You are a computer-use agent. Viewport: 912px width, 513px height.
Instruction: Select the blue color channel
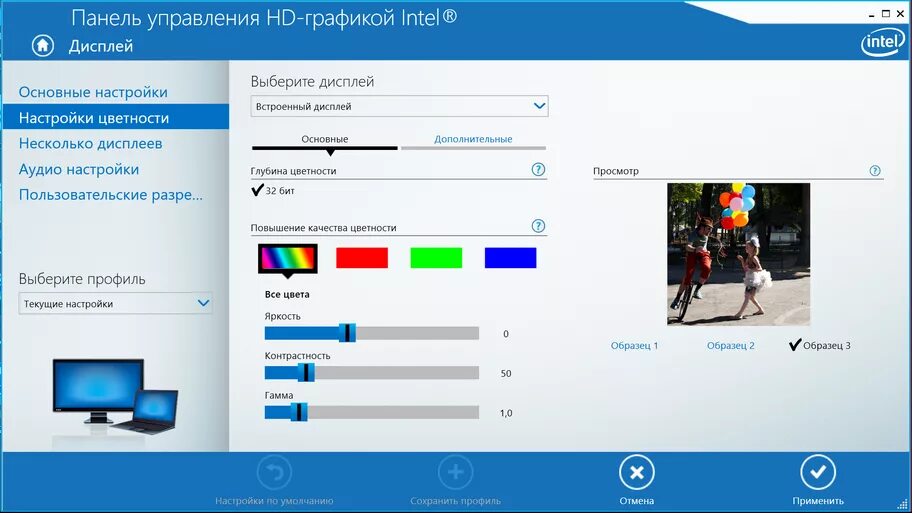[511, 258]
